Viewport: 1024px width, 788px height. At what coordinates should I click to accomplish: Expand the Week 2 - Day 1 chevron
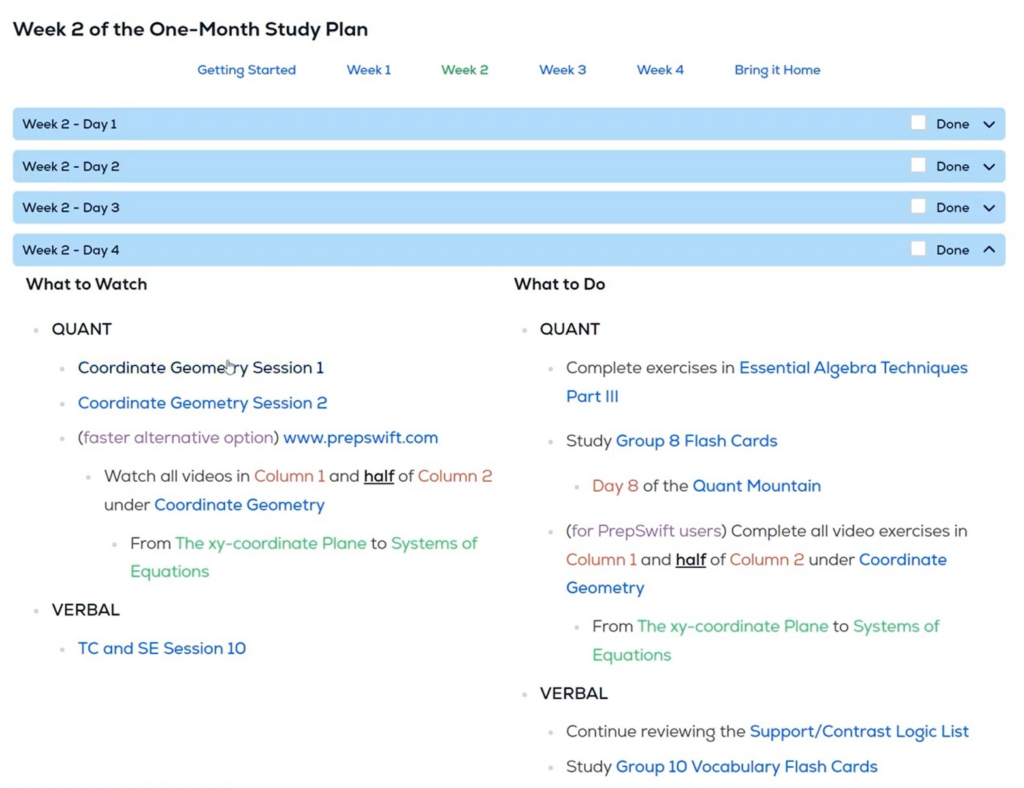(x=989, y=125)
